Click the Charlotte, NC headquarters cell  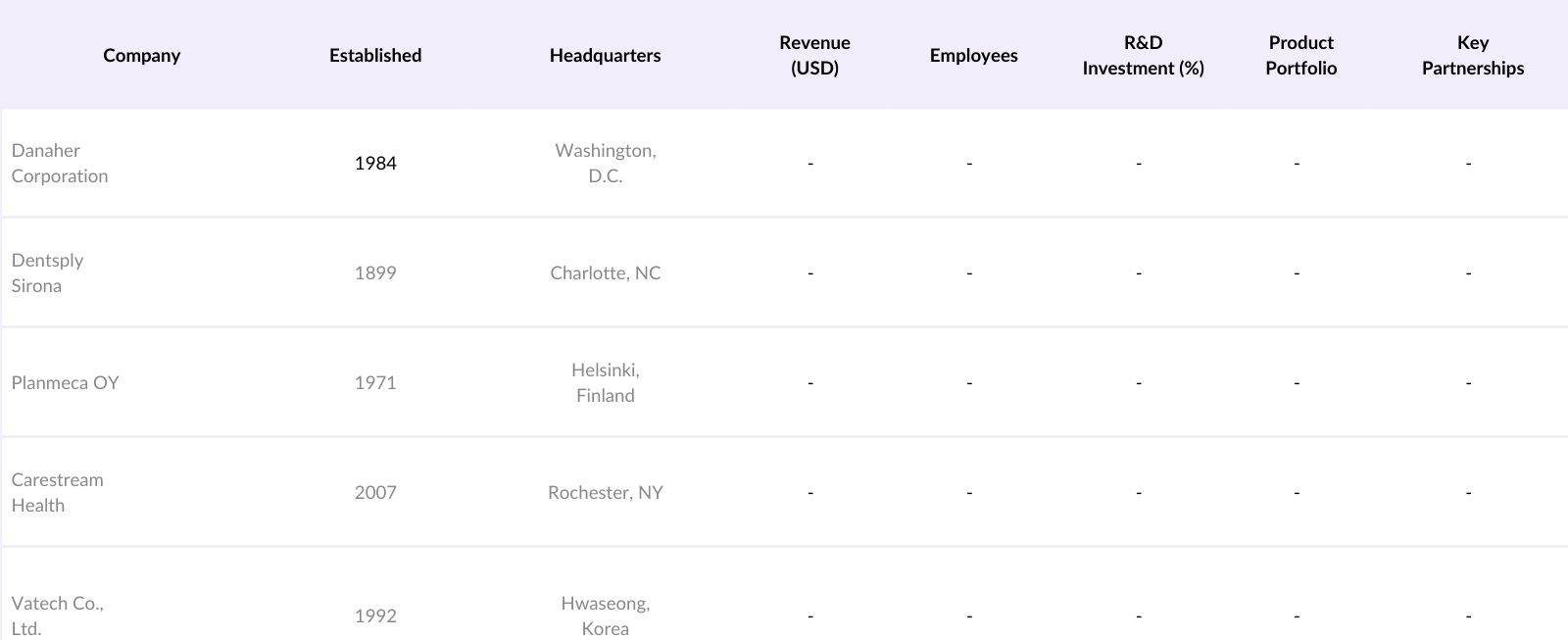605,272
